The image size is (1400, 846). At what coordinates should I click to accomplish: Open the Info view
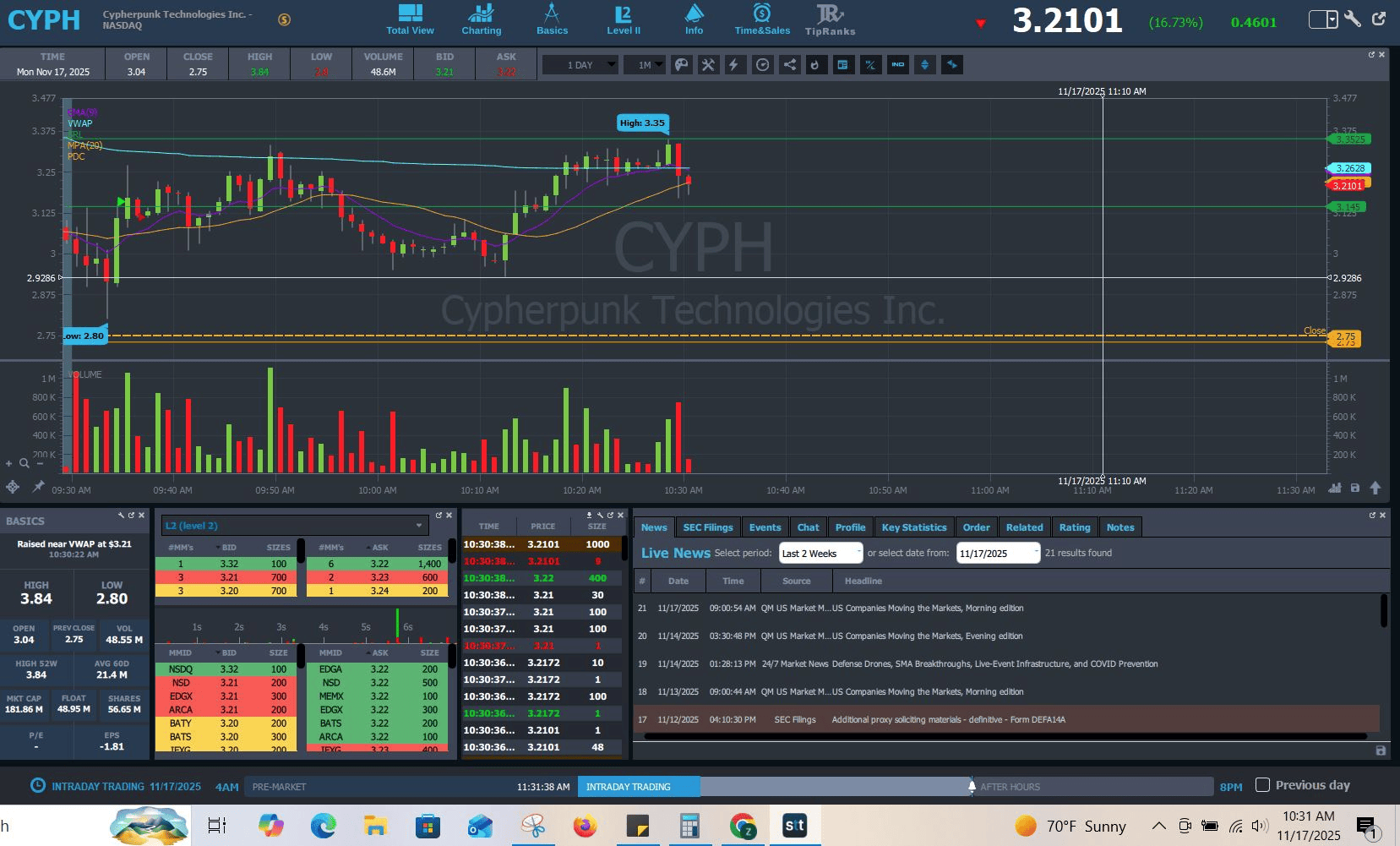pos(694,19)
